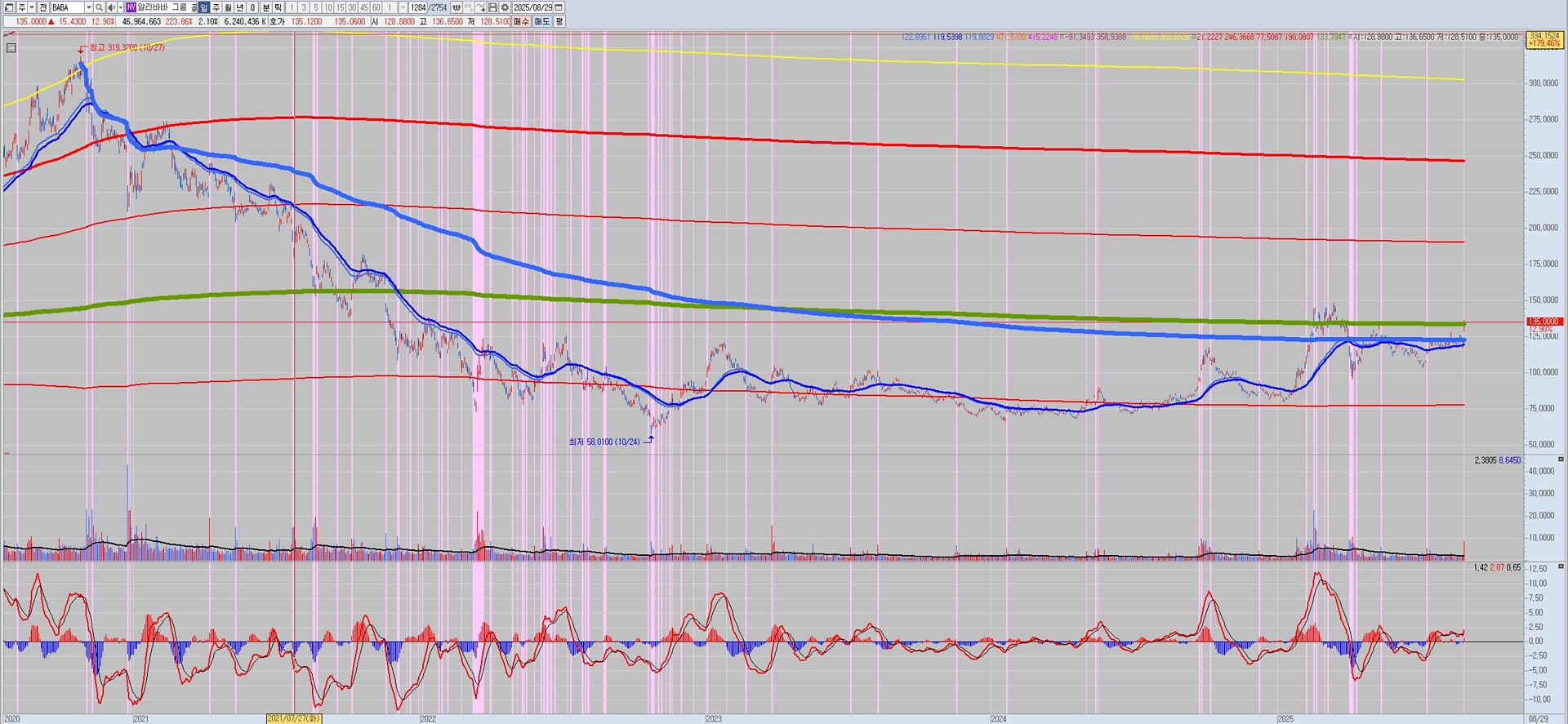Choose the 60 interval button
This screenshot has width=1568, height=724.
376,7
